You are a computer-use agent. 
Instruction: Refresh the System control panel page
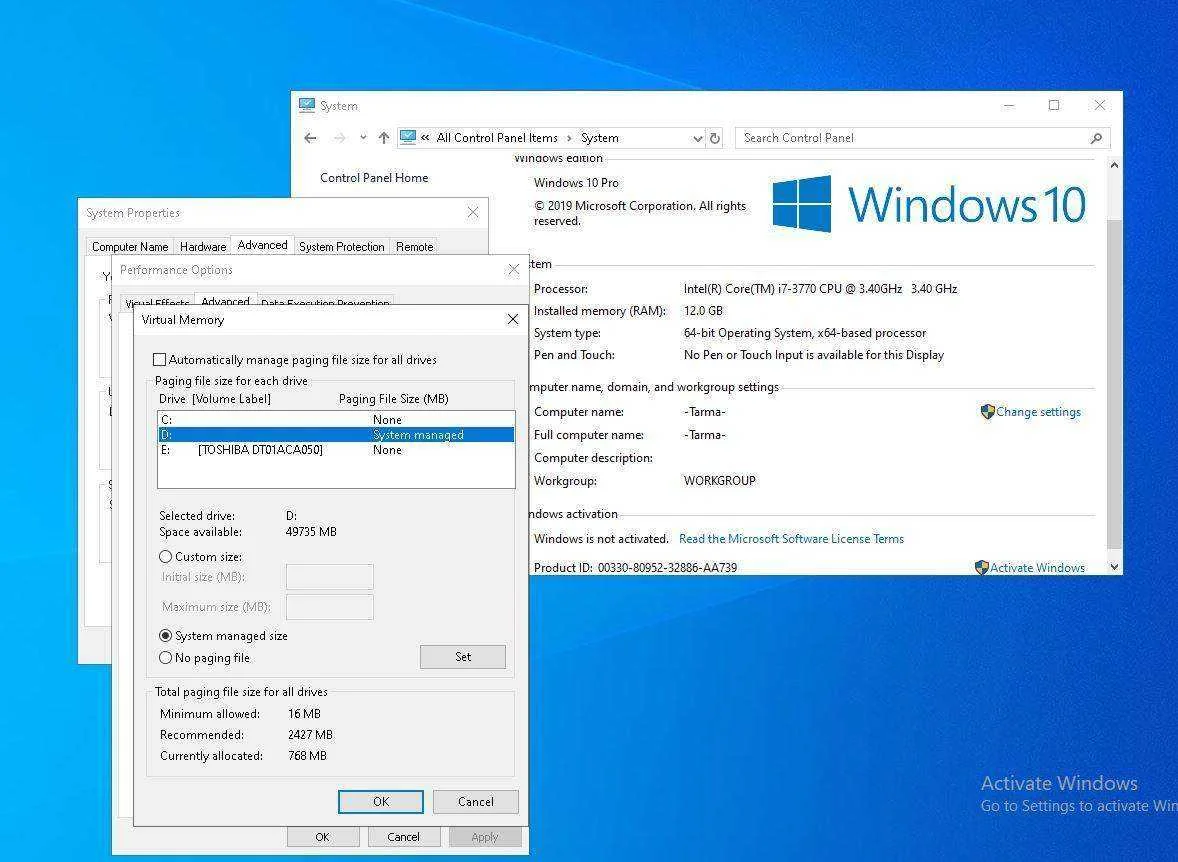[715, 138]
